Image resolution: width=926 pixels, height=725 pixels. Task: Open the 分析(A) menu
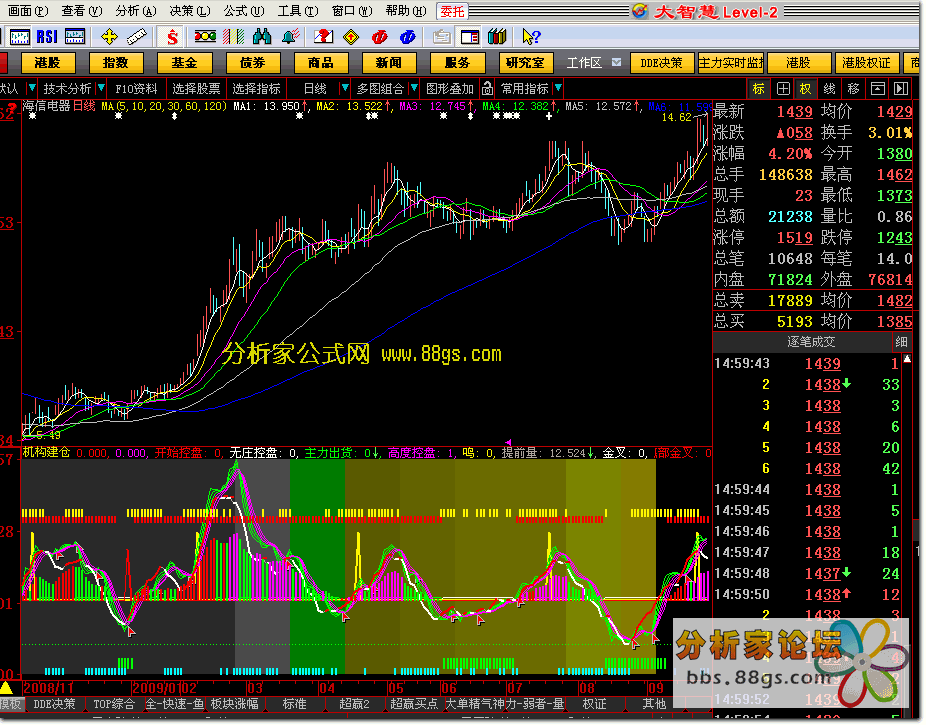click(x=135, y=11)
